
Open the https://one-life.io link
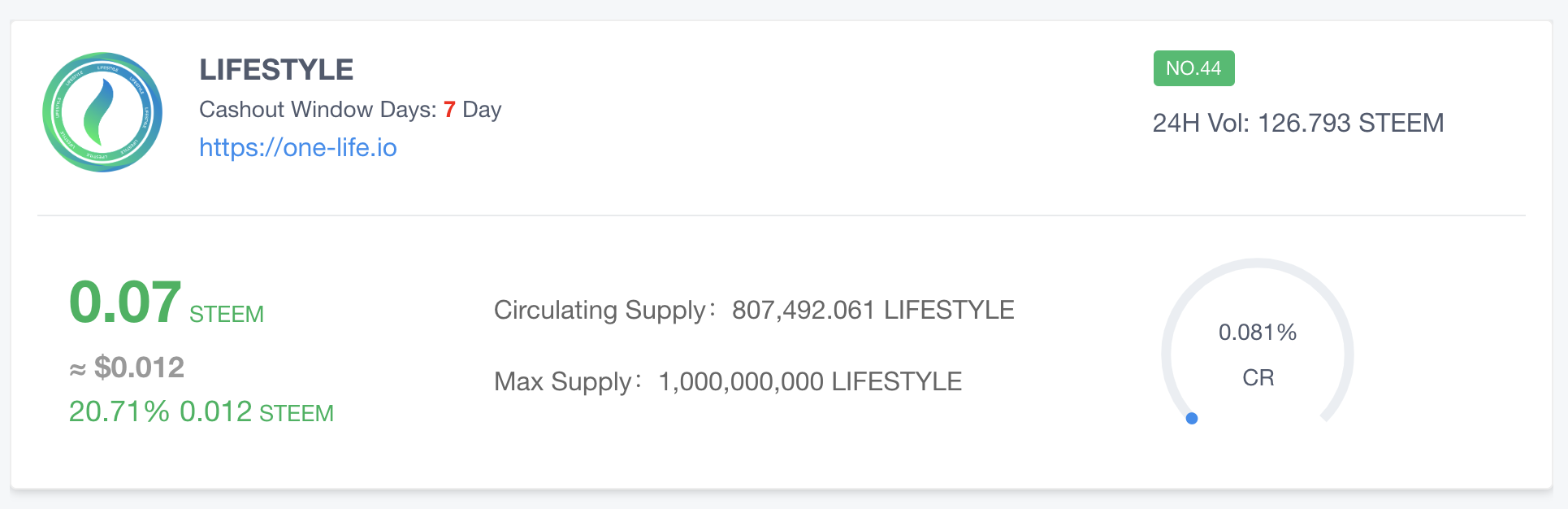coord(297,147)
